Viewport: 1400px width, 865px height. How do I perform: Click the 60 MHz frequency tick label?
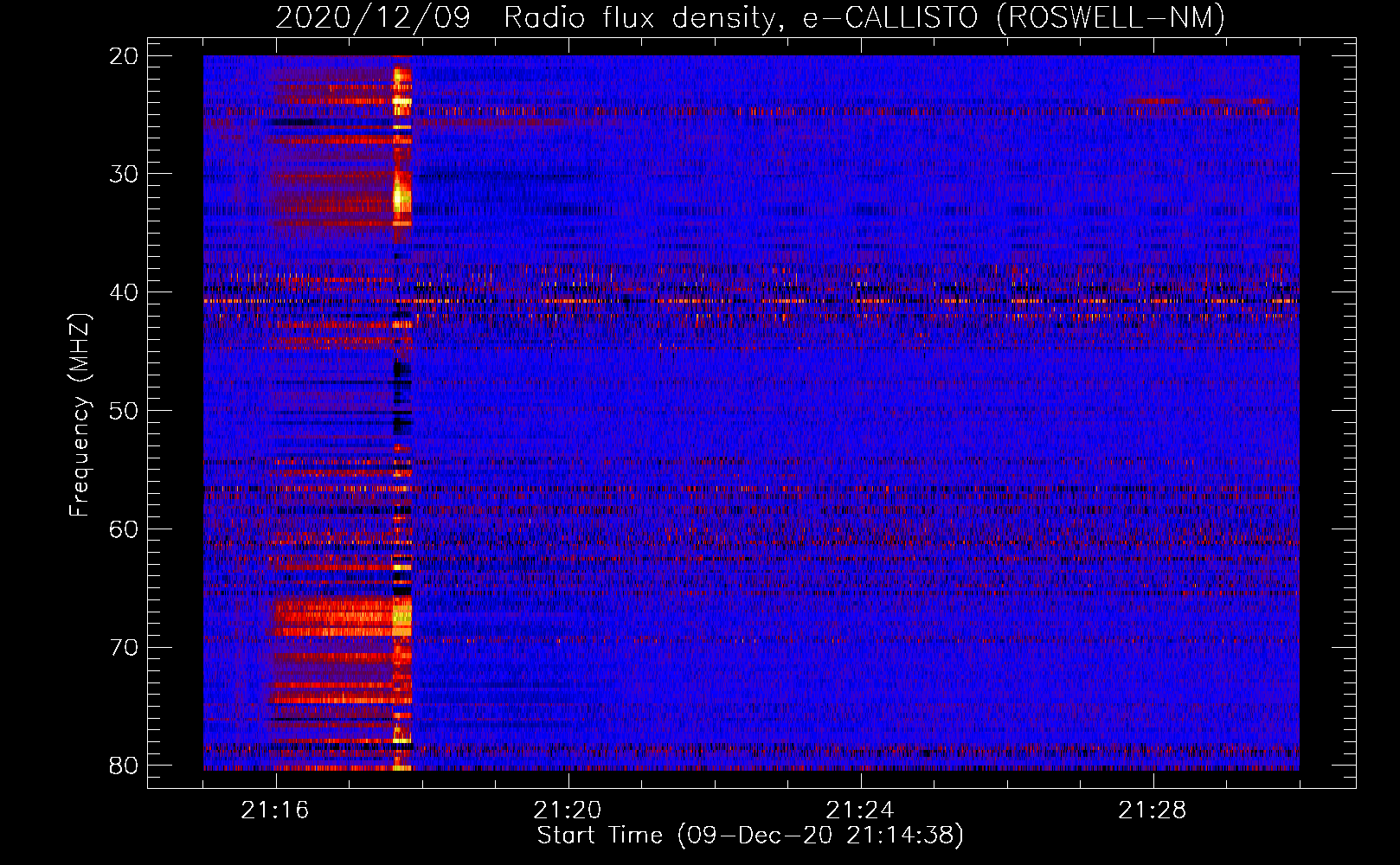pos(124,529)
